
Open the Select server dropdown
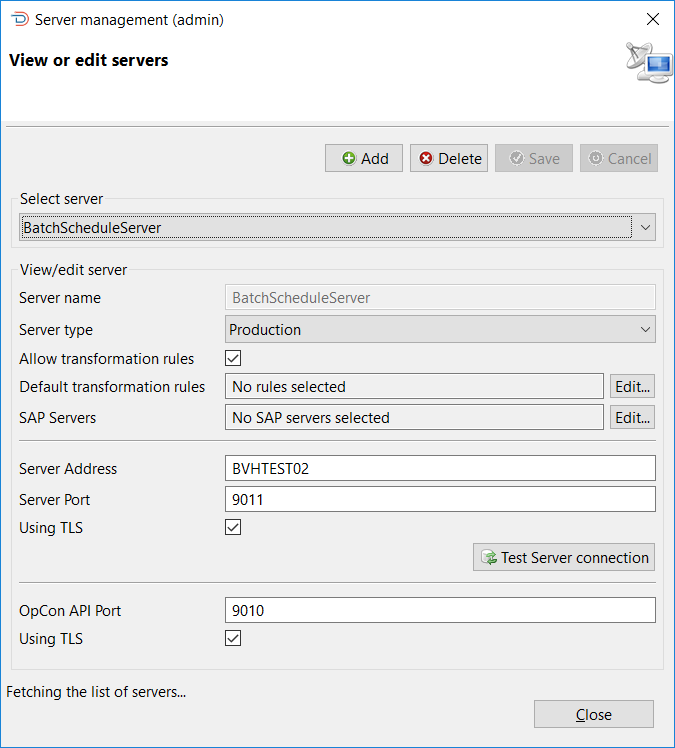[337, 227]
